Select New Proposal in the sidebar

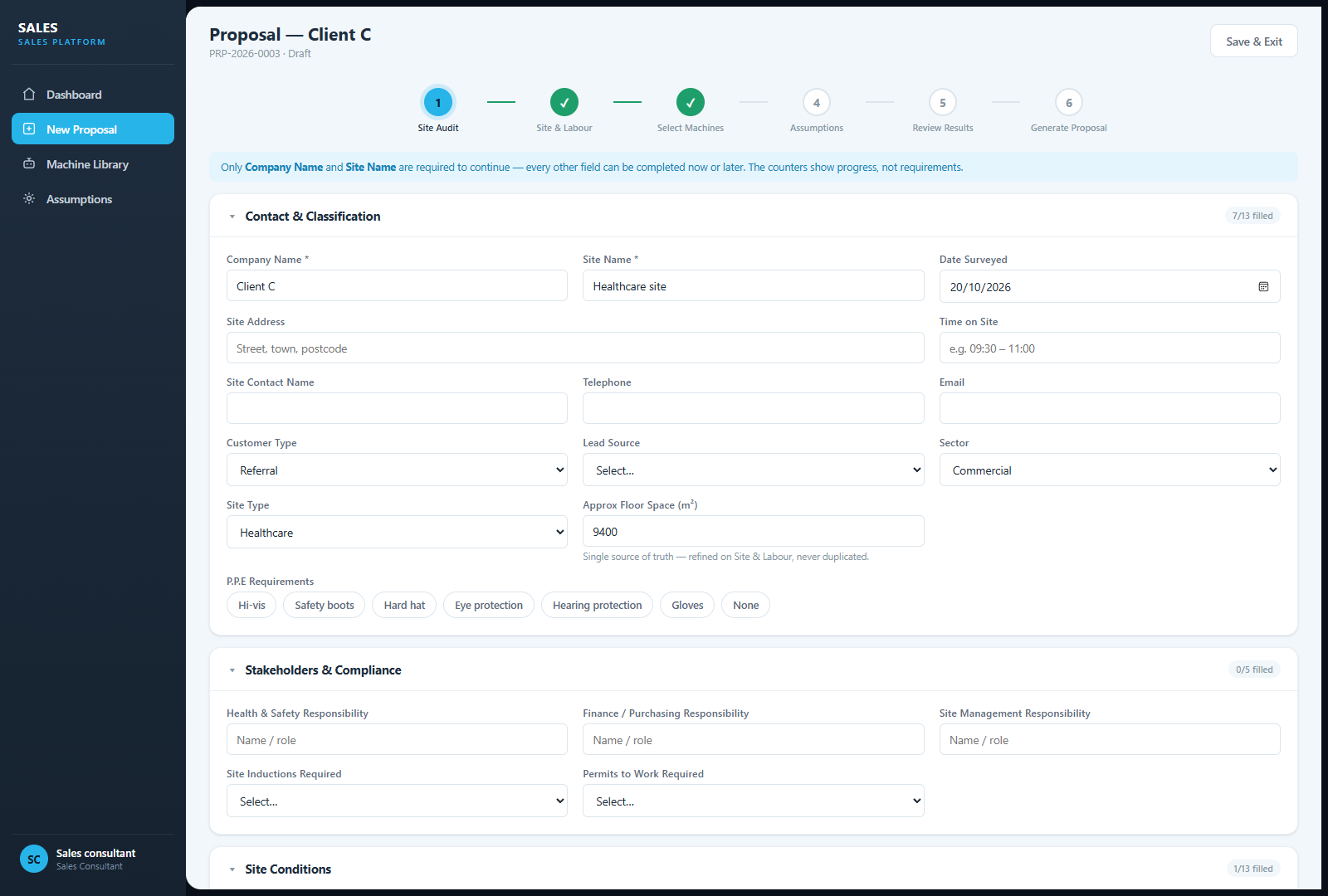click(93, 129)
